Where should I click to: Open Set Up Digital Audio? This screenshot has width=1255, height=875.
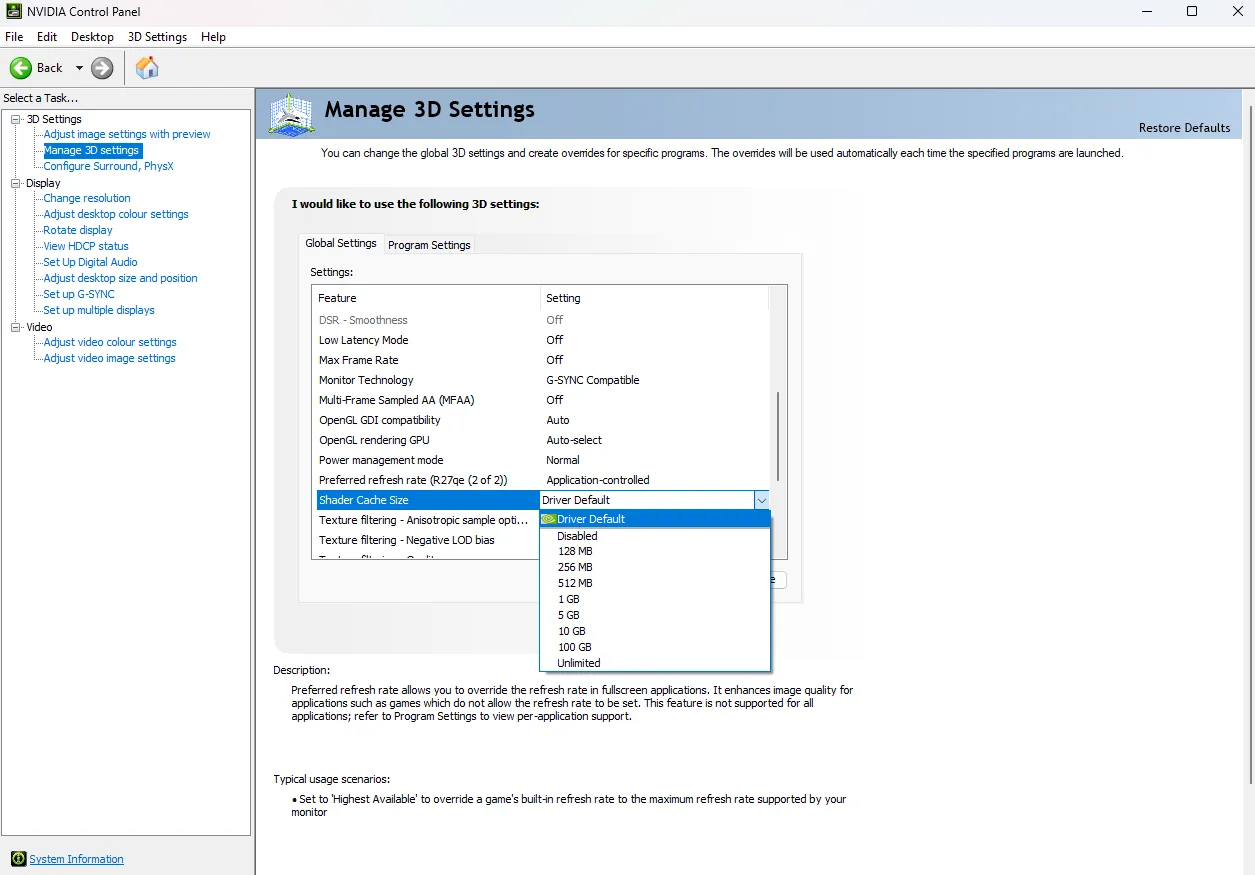tap(90, 262)
